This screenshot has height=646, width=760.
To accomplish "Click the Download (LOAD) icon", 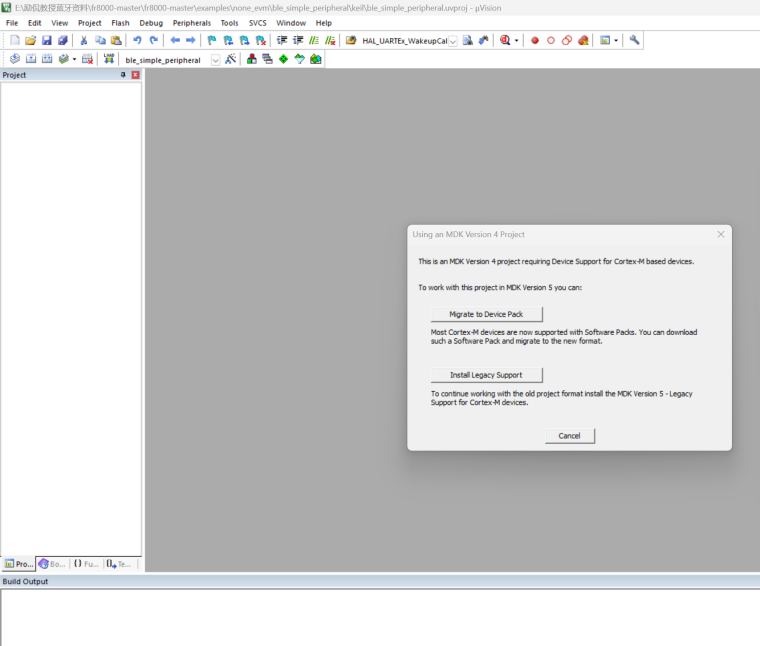I will tap(108, 59).
